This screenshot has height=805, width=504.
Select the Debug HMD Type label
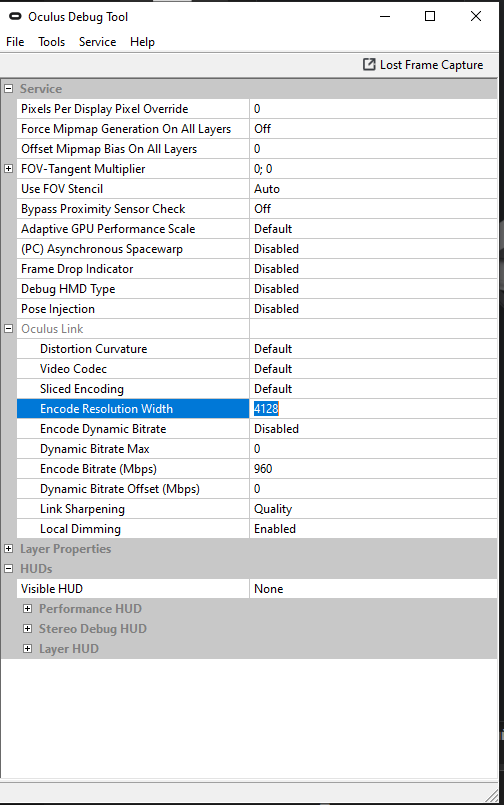[x=68, y=289]
